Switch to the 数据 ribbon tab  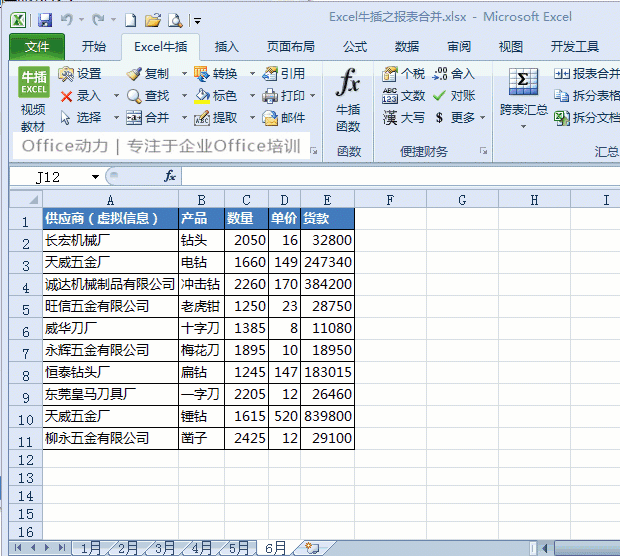pos(406,47)
